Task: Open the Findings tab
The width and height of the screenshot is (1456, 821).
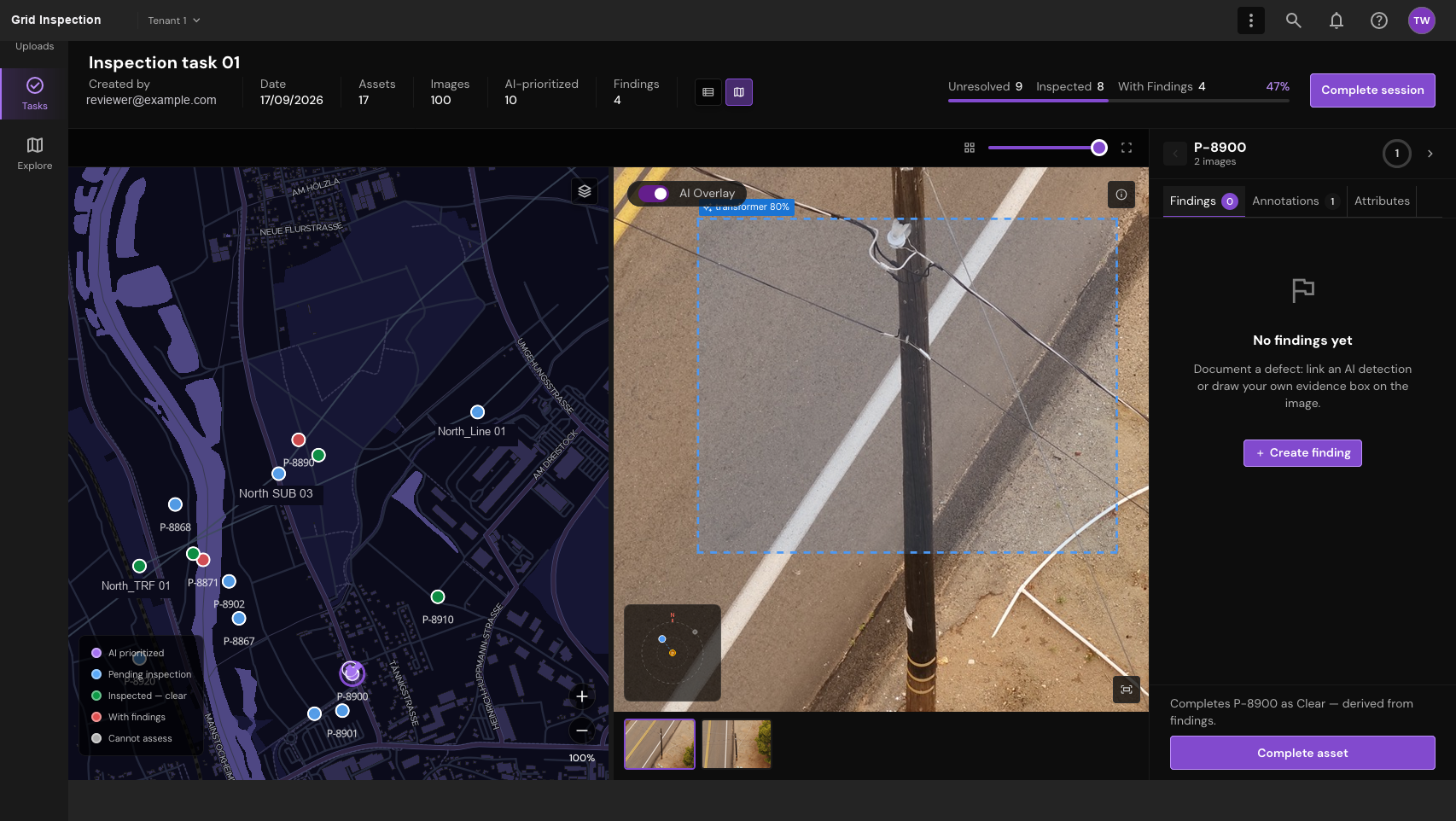Action: pos(1203,201)
